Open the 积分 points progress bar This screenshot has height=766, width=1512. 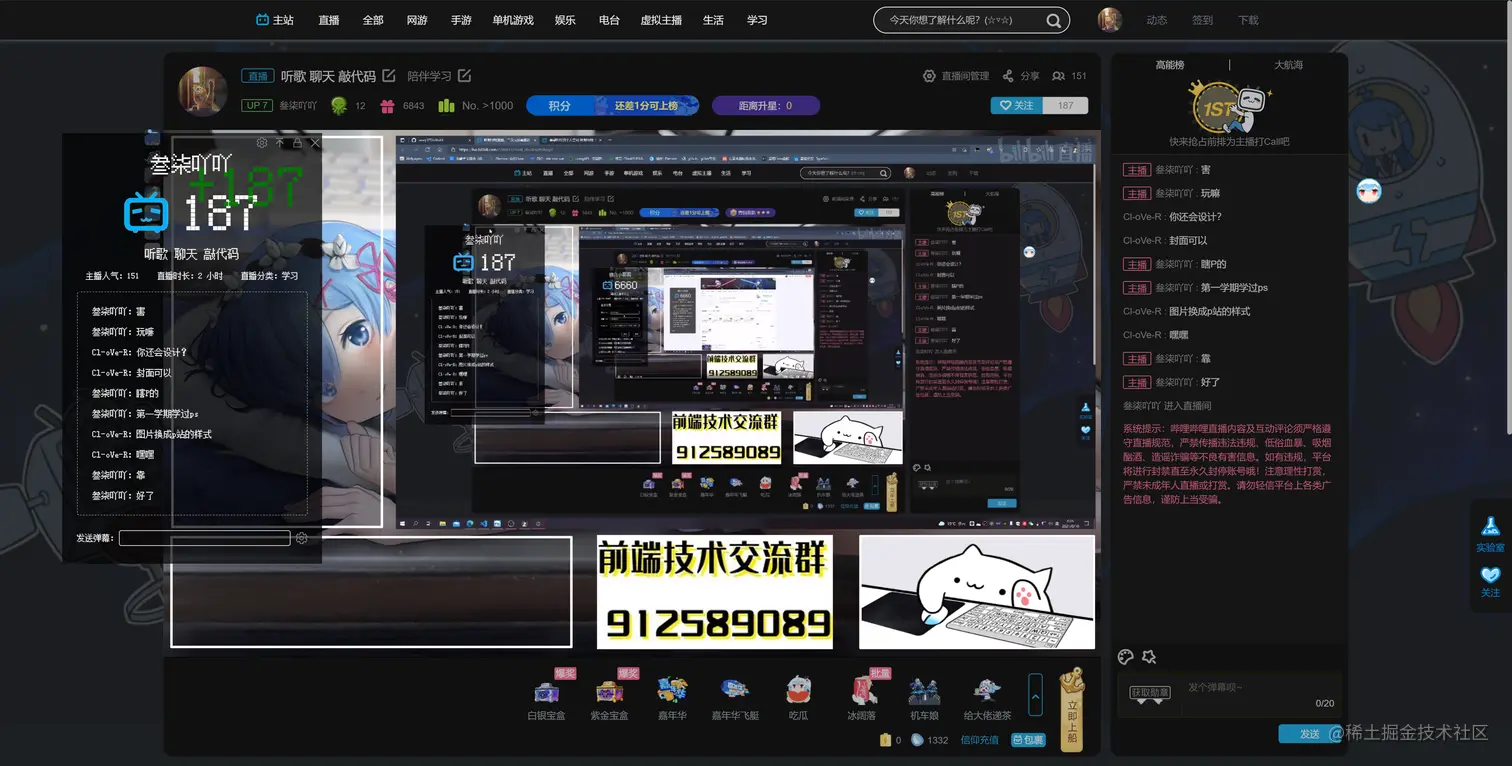[612, 105]
